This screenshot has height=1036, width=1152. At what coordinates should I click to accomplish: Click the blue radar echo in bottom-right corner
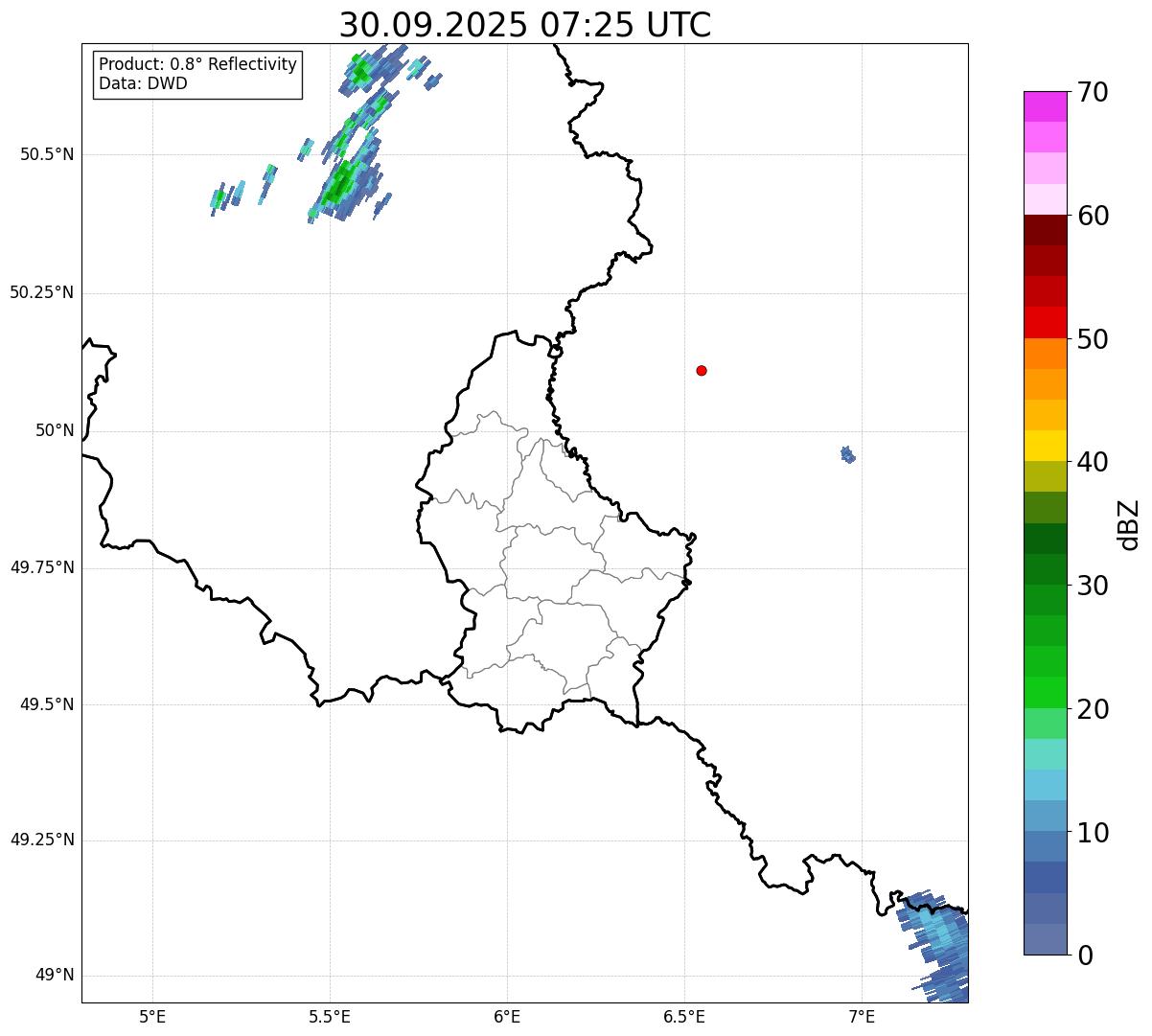[933, 946]
